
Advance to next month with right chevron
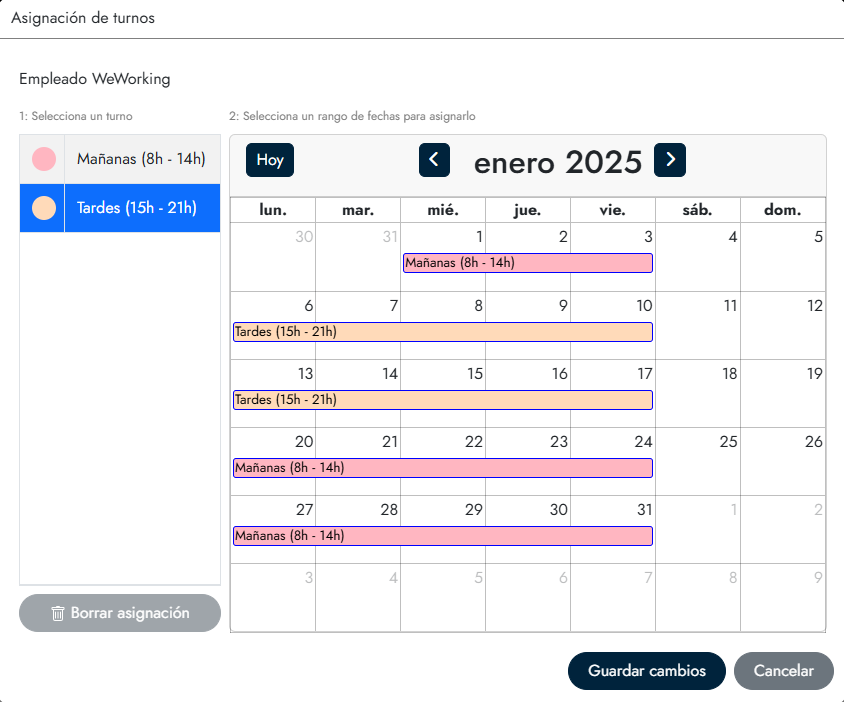pyautogui.click(x=670, y=160)
